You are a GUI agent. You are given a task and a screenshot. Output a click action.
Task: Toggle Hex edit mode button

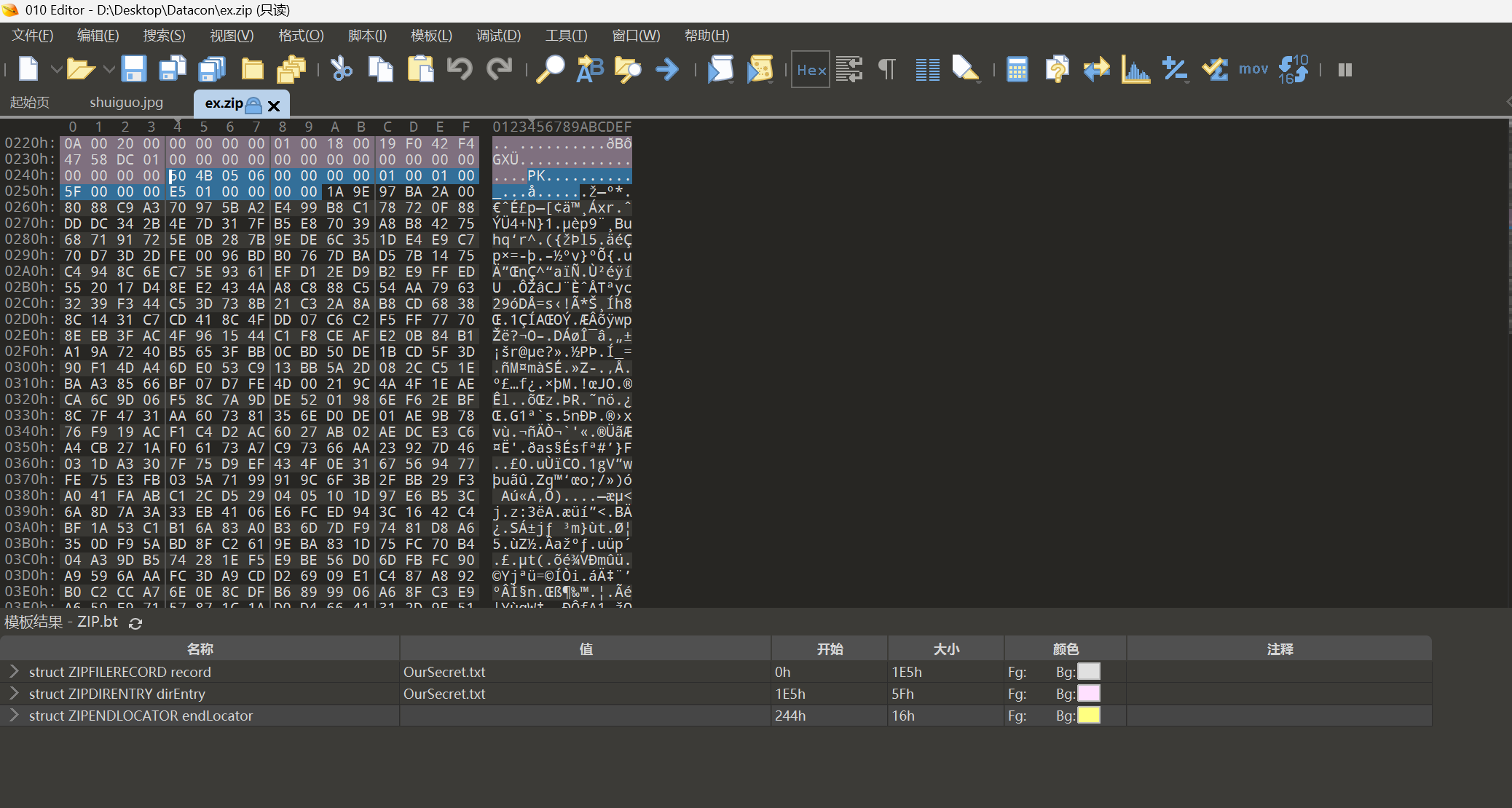coord(811,69)
